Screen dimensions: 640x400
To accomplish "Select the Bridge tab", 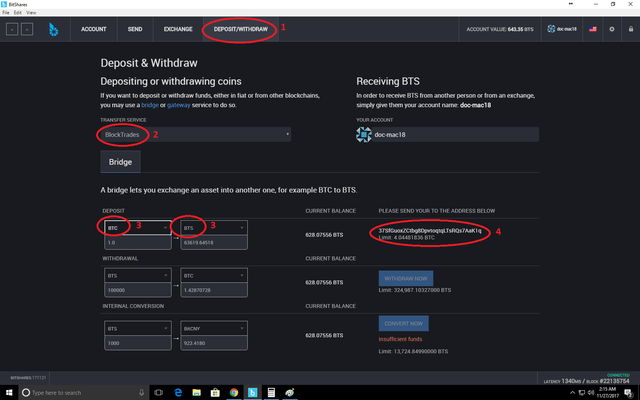I will click(120, 162).
